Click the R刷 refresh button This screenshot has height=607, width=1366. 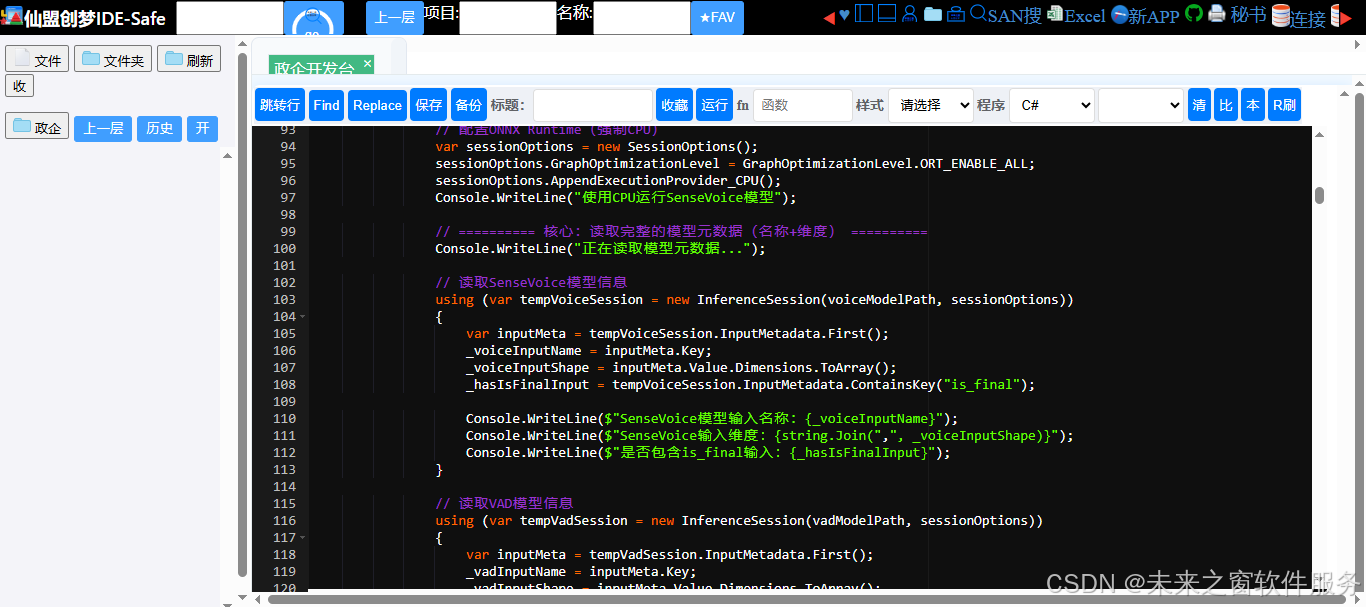(1284, 105)
